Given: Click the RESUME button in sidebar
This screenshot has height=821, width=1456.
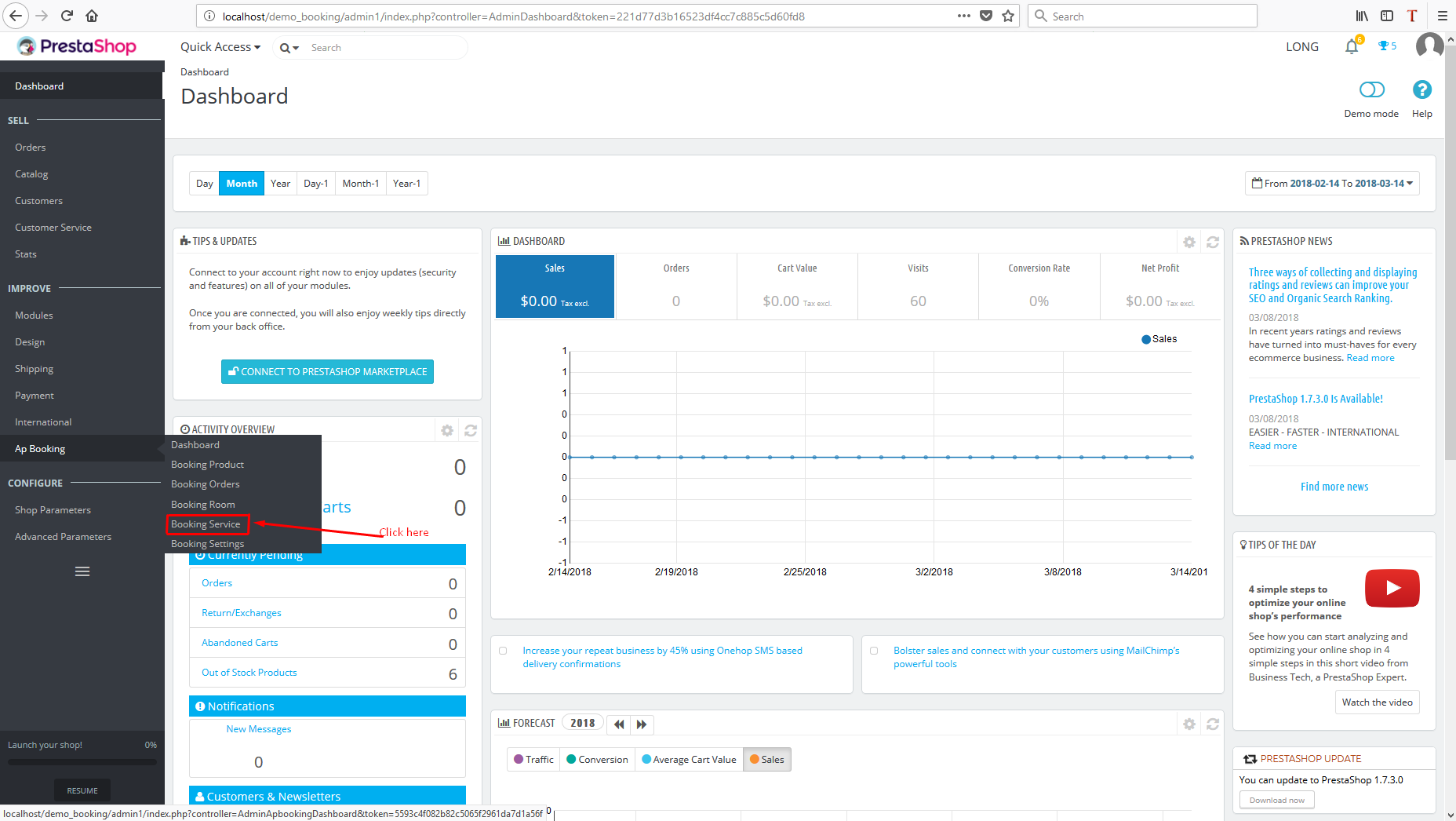Looking at the screenshot, I should pos(82,790).
